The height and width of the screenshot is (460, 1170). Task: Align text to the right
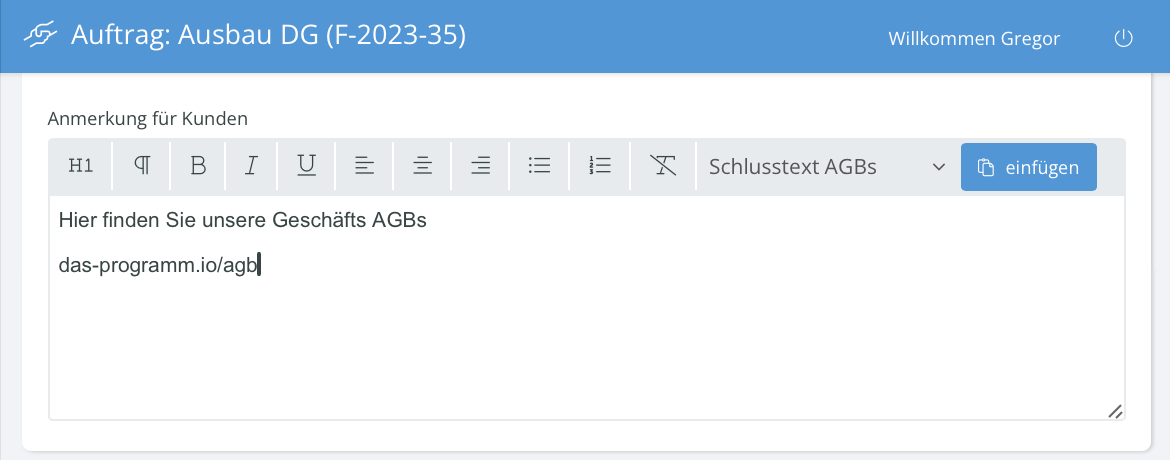(481, 166)
